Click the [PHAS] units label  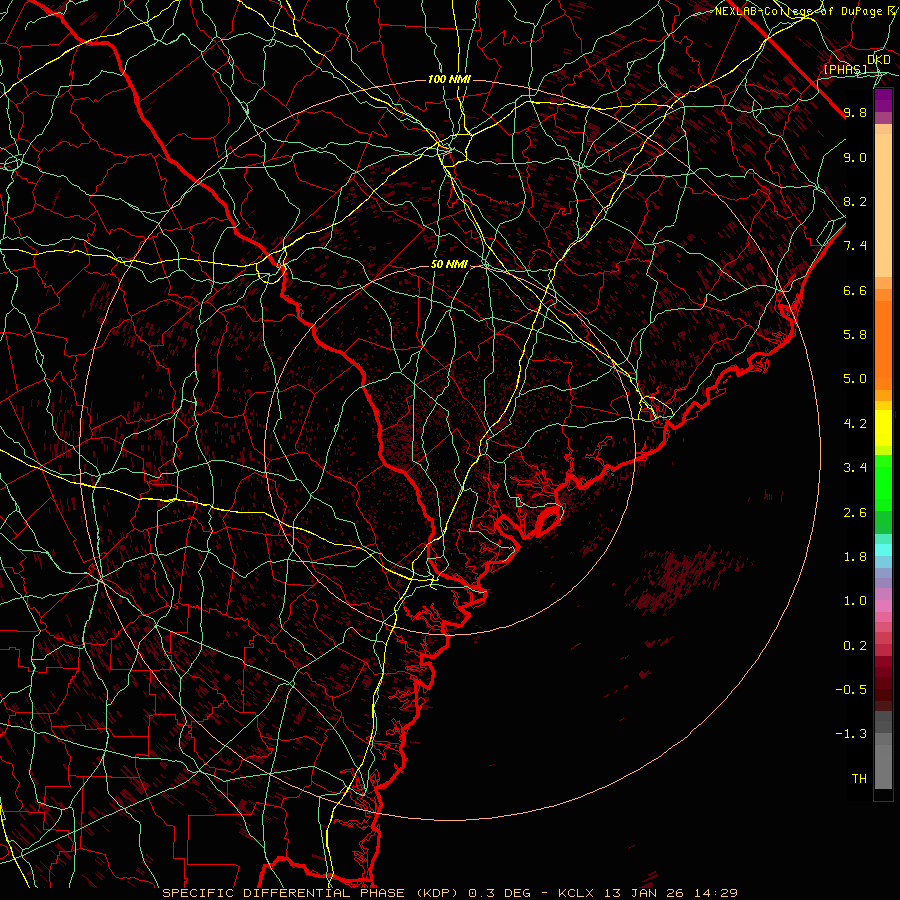pyautogui.click(x=845, y=70)
